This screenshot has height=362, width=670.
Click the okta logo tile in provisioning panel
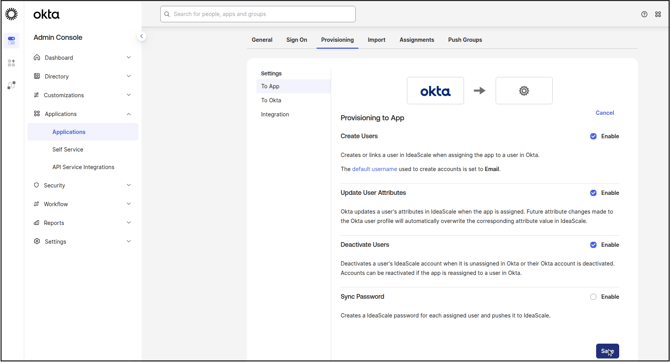pos(435,91)
